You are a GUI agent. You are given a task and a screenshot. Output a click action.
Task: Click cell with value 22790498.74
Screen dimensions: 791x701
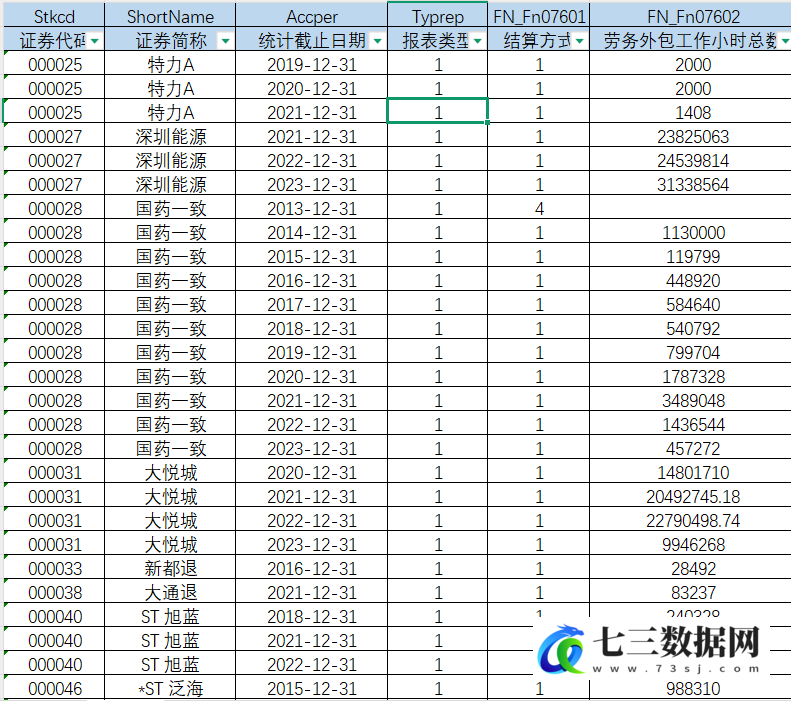691,521
